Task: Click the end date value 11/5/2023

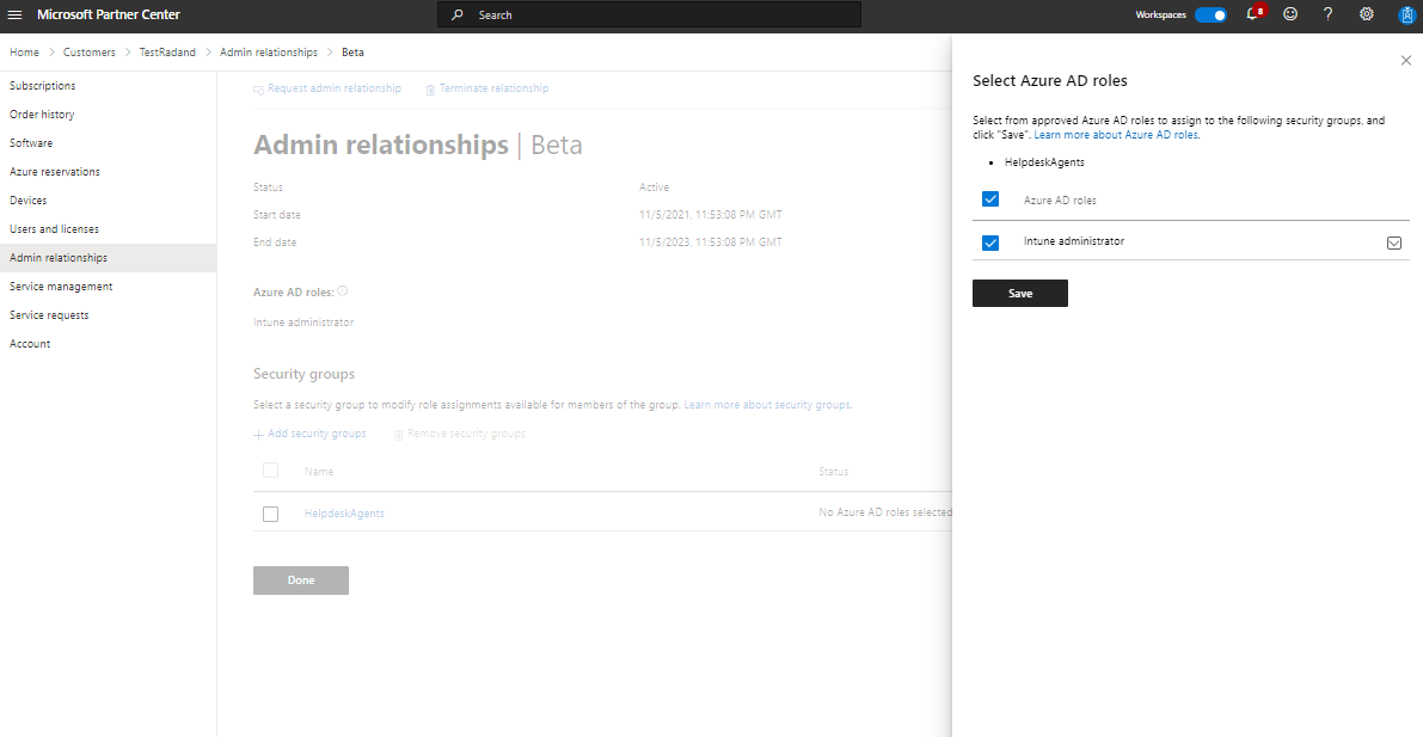Action: click(x=711, y=242)
